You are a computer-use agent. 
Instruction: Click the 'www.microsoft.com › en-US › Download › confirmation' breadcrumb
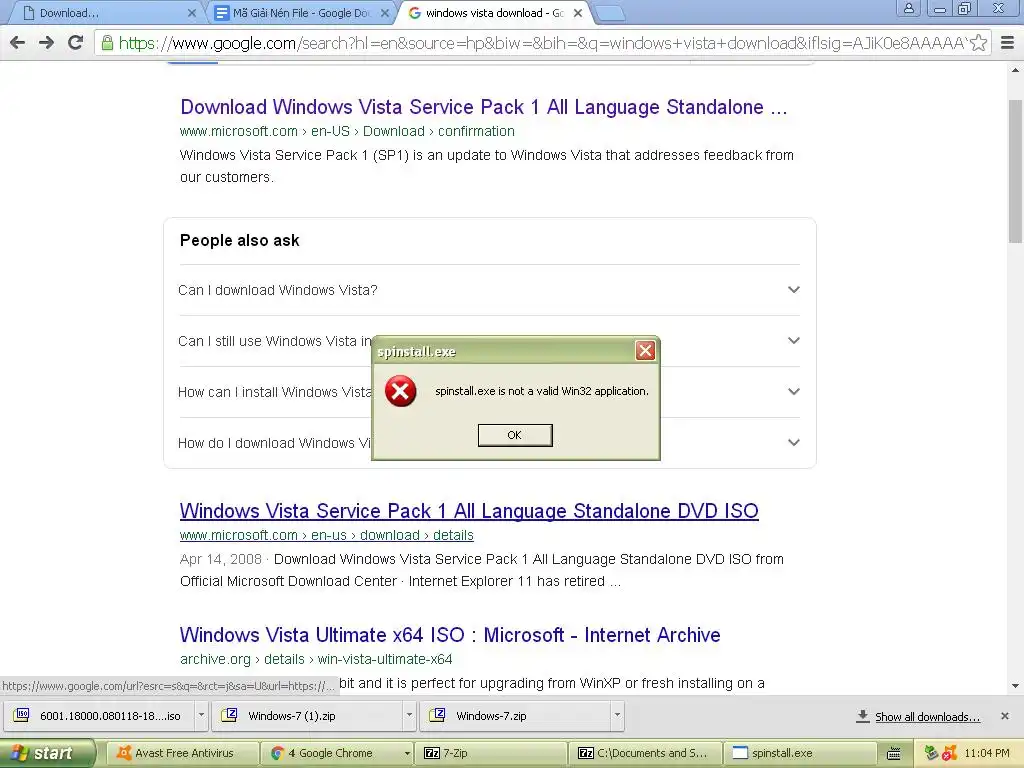click(x=347, y=131)
